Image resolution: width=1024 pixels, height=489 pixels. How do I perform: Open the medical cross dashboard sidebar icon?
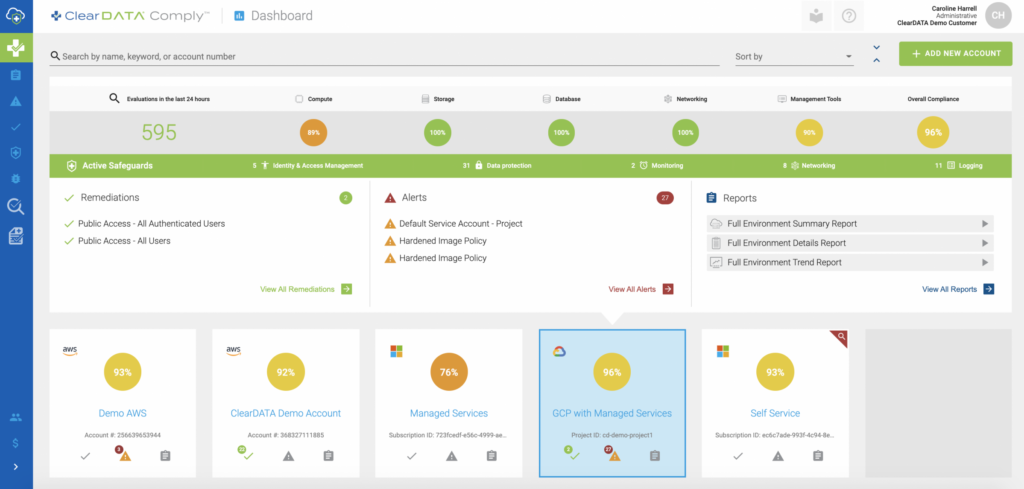(x=16, y=48)
